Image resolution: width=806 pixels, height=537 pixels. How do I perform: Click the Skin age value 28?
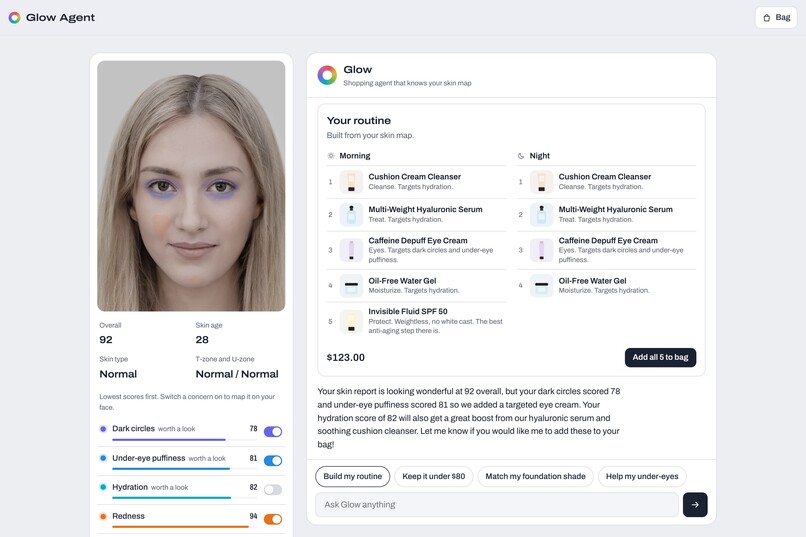click(202, 340)
